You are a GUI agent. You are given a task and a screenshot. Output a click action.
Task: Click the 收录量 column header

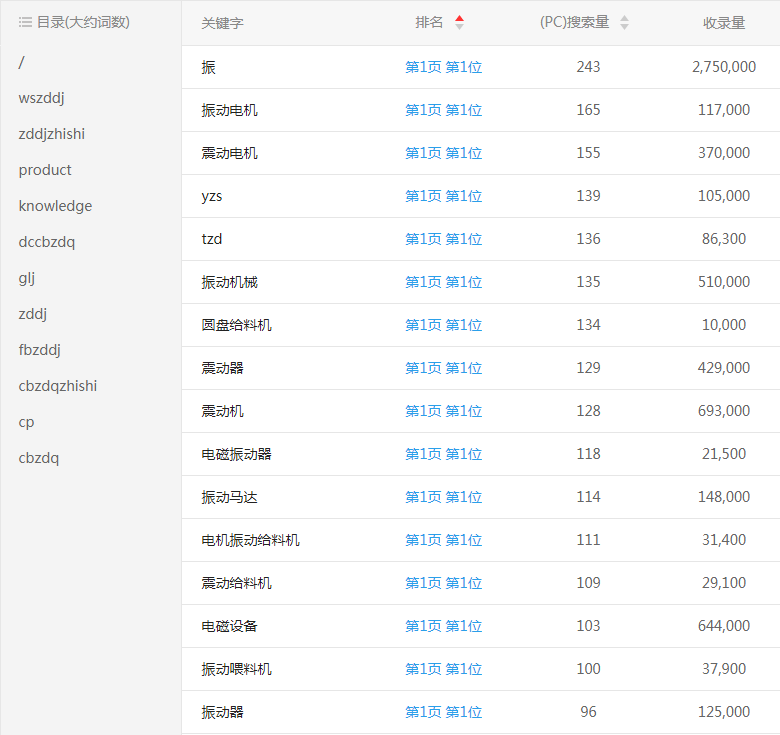pyautogui.click(x=723, y=23)
